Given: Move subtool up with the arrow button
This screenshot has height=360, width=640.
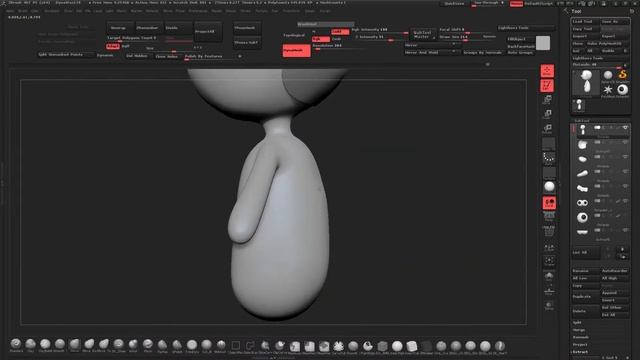Looking at the screenshot, I should 622,249.
